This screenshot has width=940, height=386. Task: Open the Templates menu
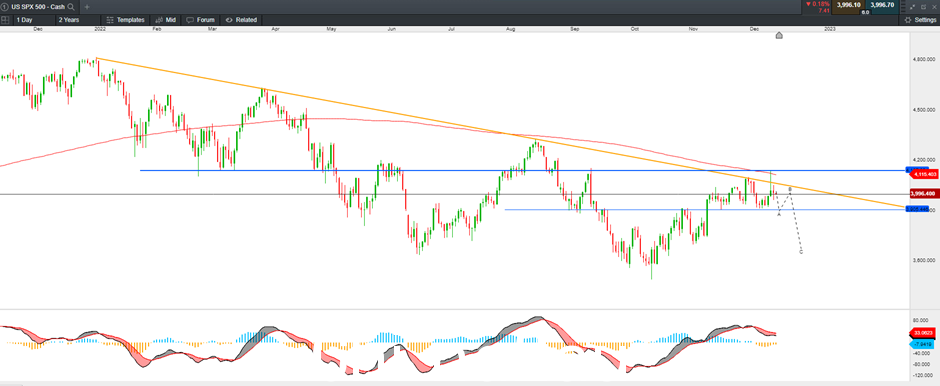pos(125,20)
